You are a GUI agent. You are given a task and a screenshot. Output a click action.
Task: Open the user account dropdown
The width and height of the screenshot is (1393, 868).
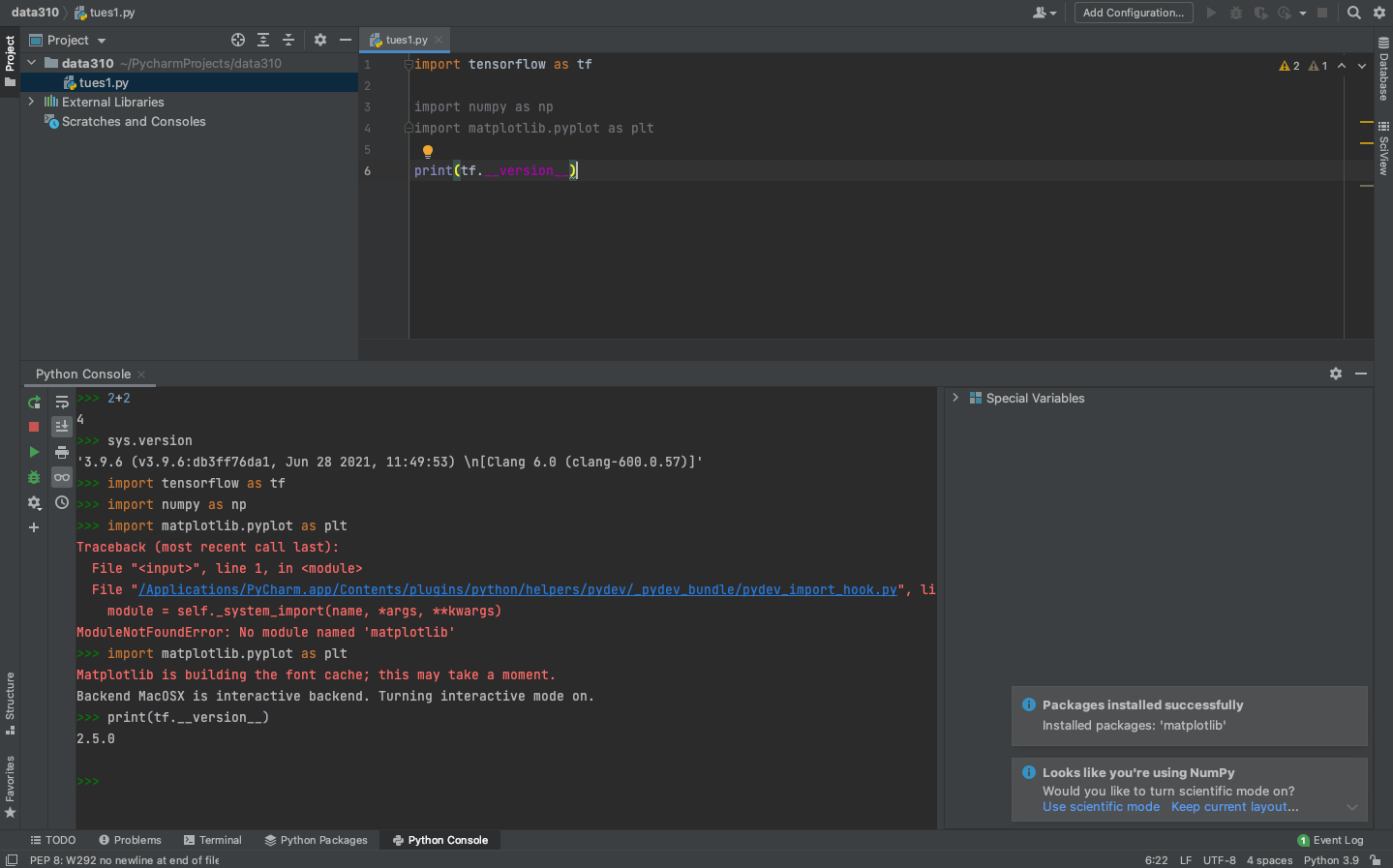1045,13
